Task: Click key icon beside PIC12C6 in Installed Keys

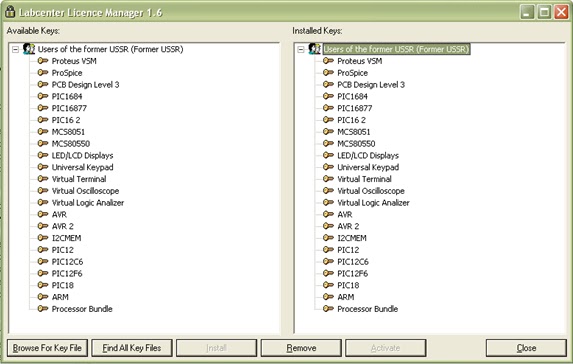Action: (328, 261)
